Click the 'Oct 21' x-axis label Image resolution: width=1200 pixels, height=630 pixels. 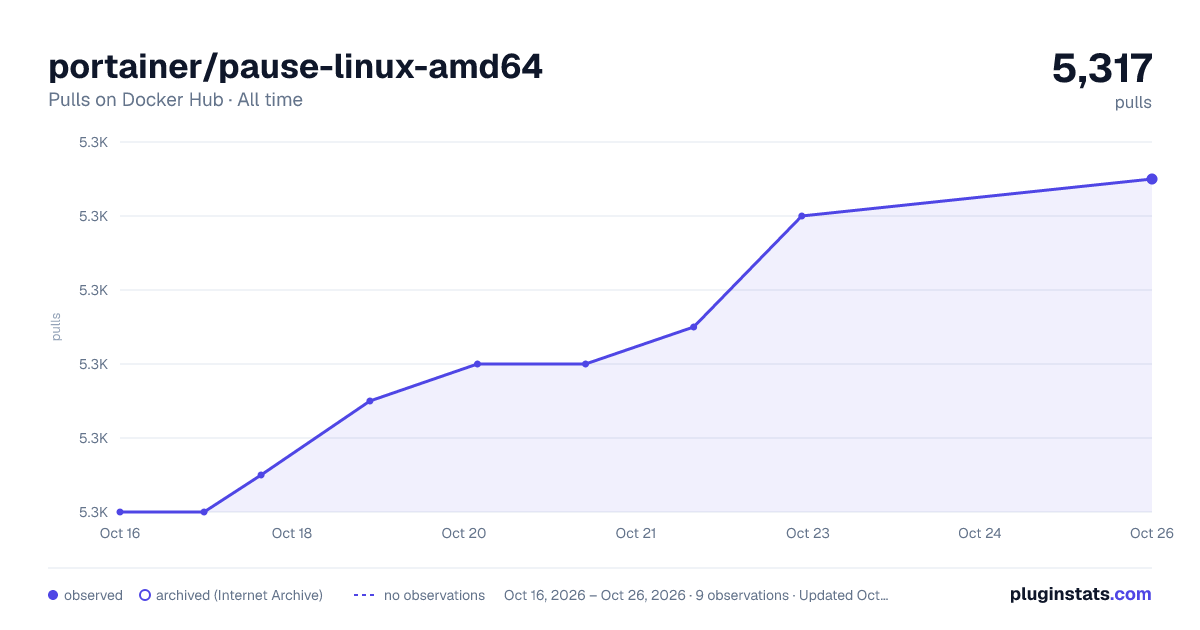coord(636,533)
